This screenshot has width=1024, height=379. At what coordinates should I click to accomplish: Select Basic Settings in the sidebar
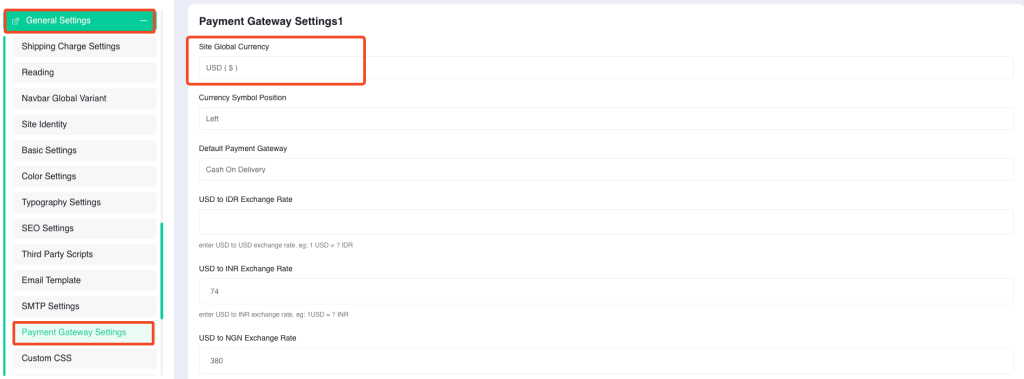click(x=85, y=150)
